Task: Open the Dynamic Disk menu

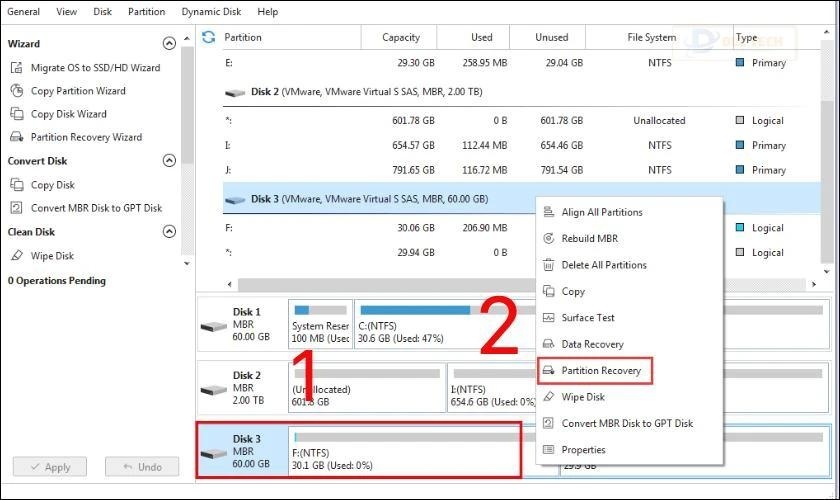Action: tap(211, 11)
